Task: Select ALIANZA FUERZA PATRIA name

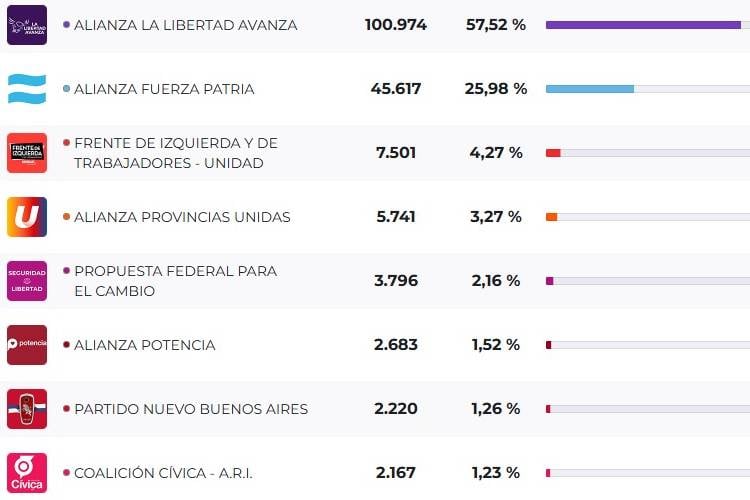Action: click(164, 89)
